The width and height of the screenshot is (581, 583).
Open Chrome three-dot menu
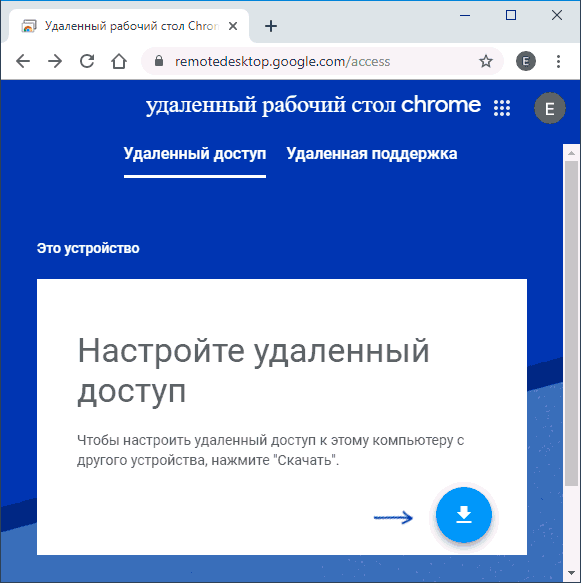coord(558,61)
